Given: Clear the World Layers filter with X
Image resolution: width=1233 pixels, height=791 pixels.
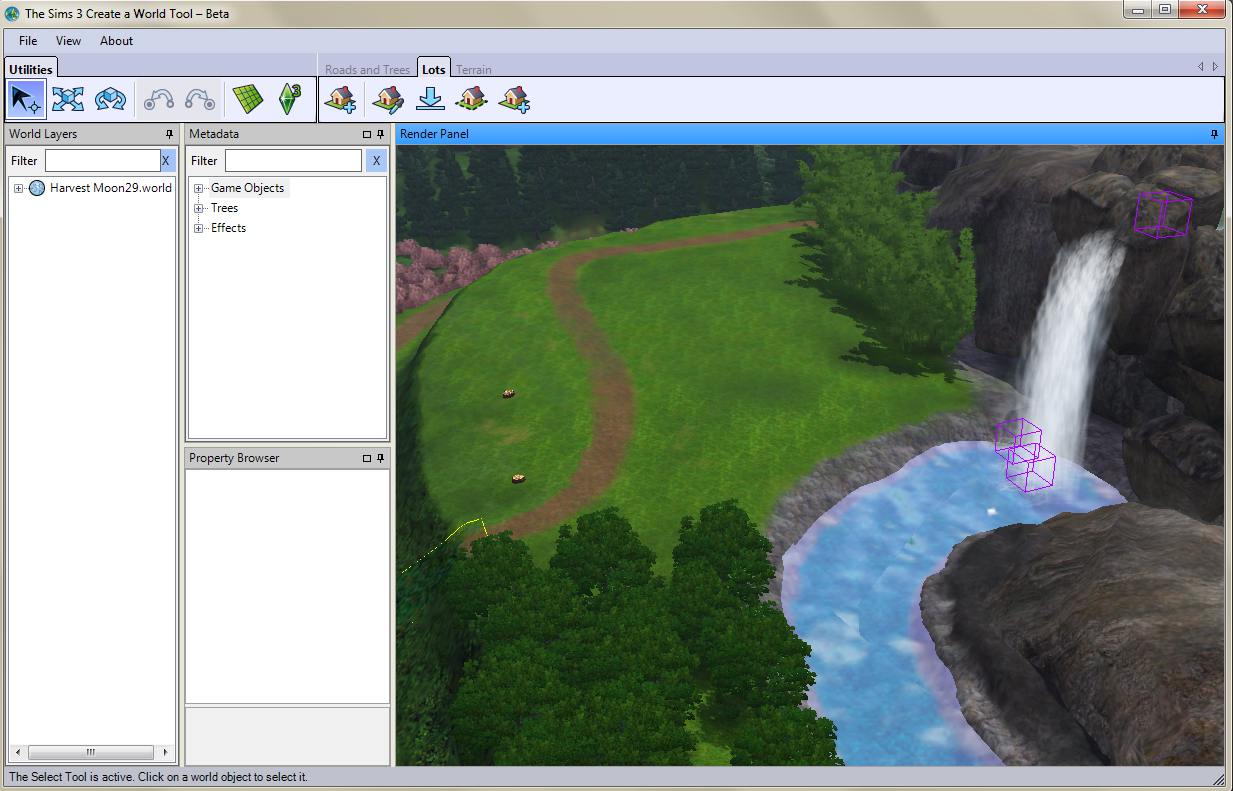Looking at the screenshot, I should pyautogui.click(x=166, y=160).
